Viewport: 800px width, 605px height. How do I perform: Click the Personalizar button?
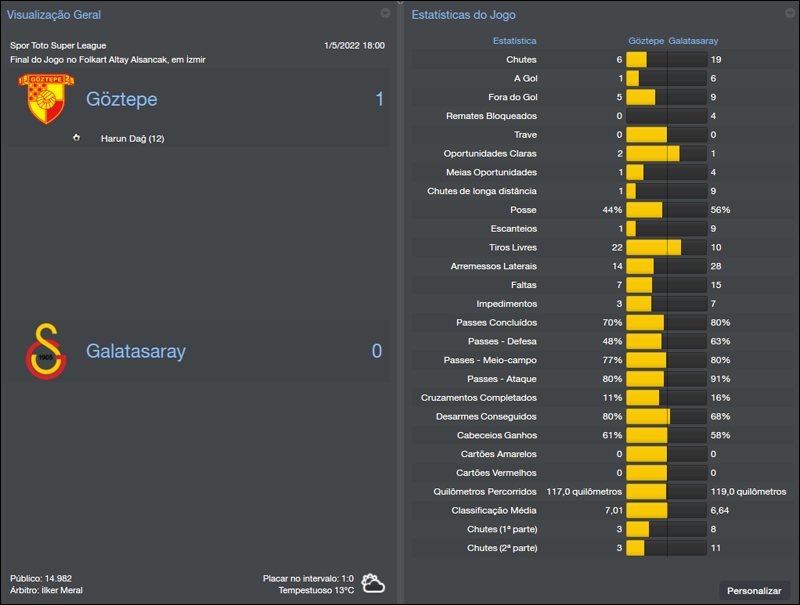(x=753, y=591)
